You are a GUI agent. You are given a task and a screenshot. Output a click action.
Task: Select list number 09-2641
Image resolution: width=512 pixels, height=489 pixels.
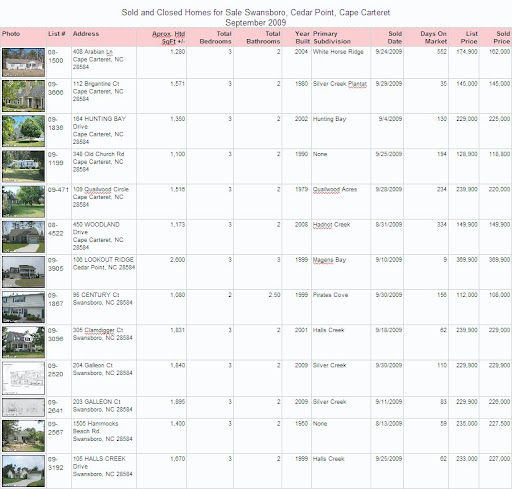pyautogui.click(x=55, y=406)
